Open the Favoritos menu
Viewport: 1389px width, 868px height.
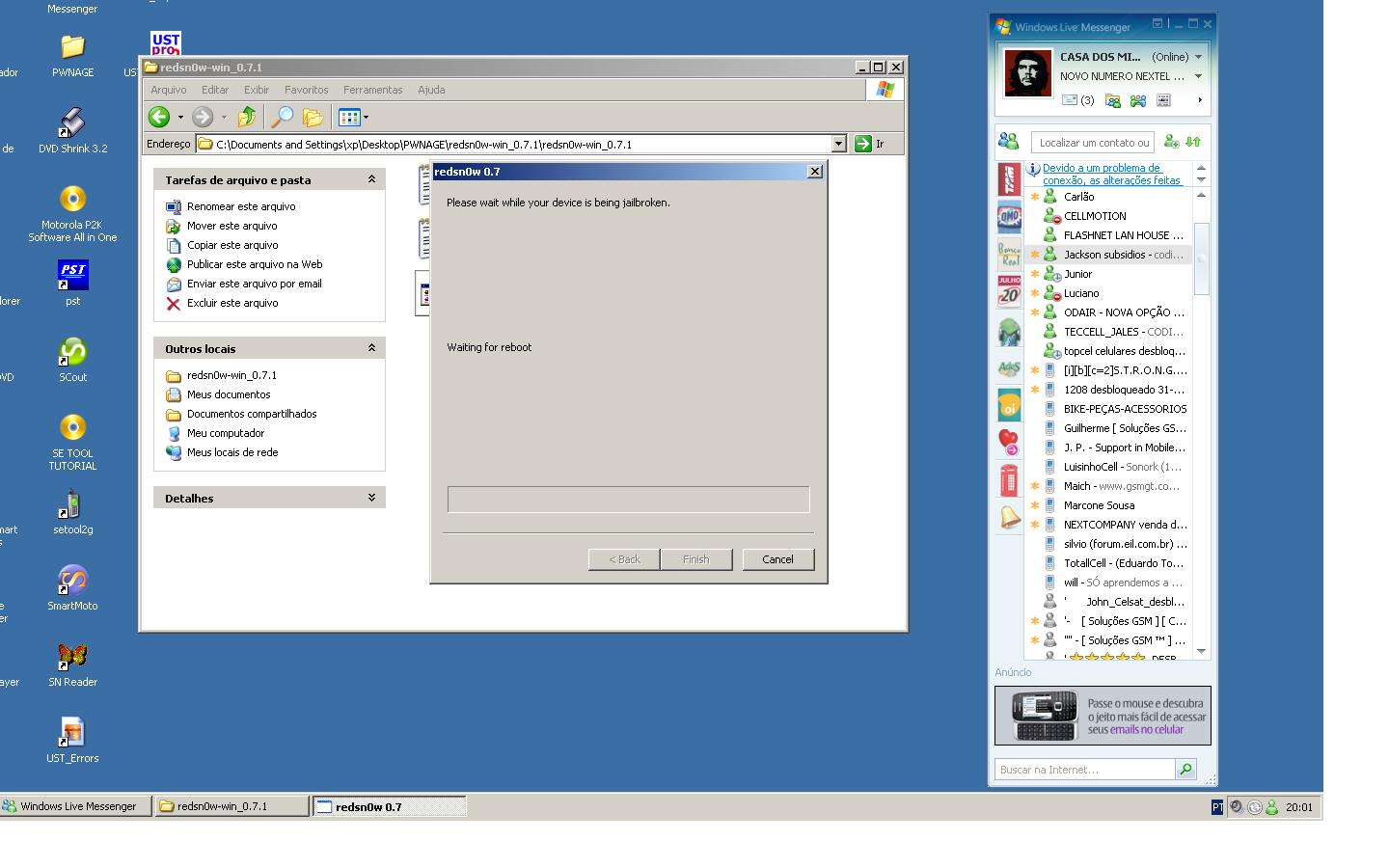[306, 90]
